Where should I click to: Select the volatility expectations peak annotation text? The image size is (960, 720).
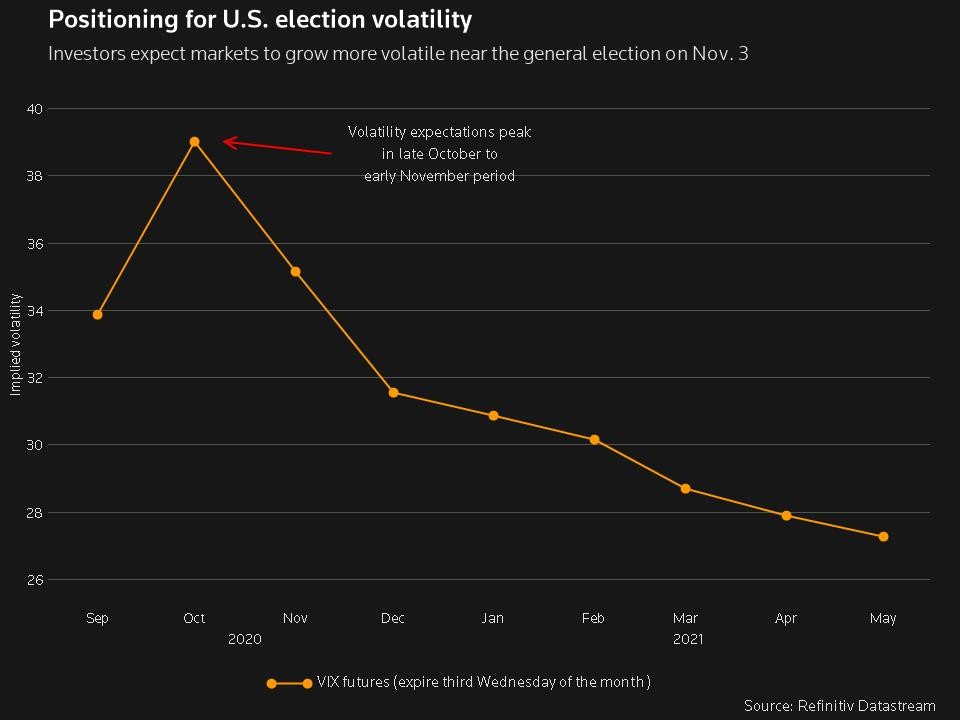pos(439,154)
